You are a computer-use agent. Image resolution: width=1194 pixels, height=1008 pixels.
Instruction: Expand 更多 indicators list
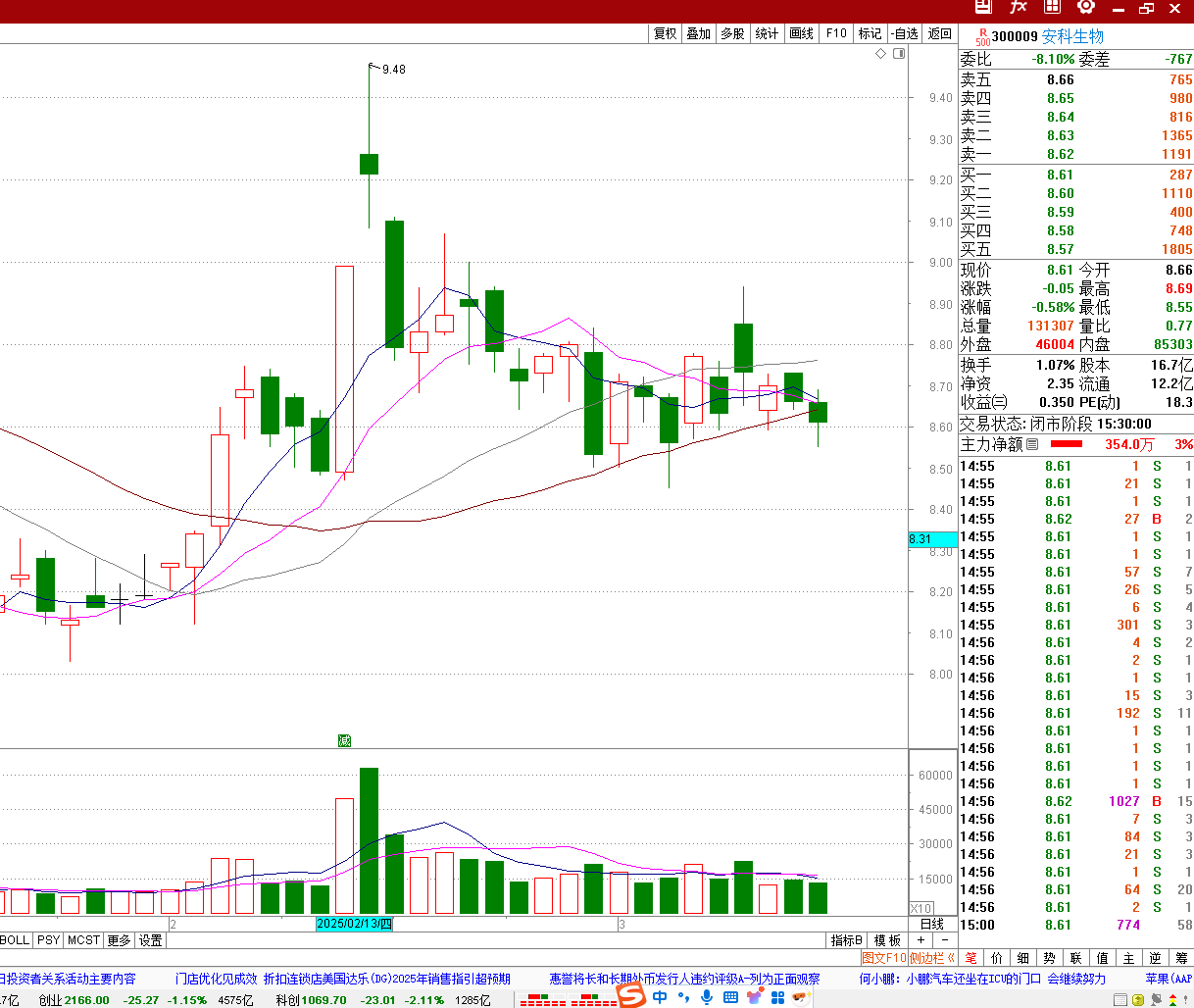pos(119,940)
